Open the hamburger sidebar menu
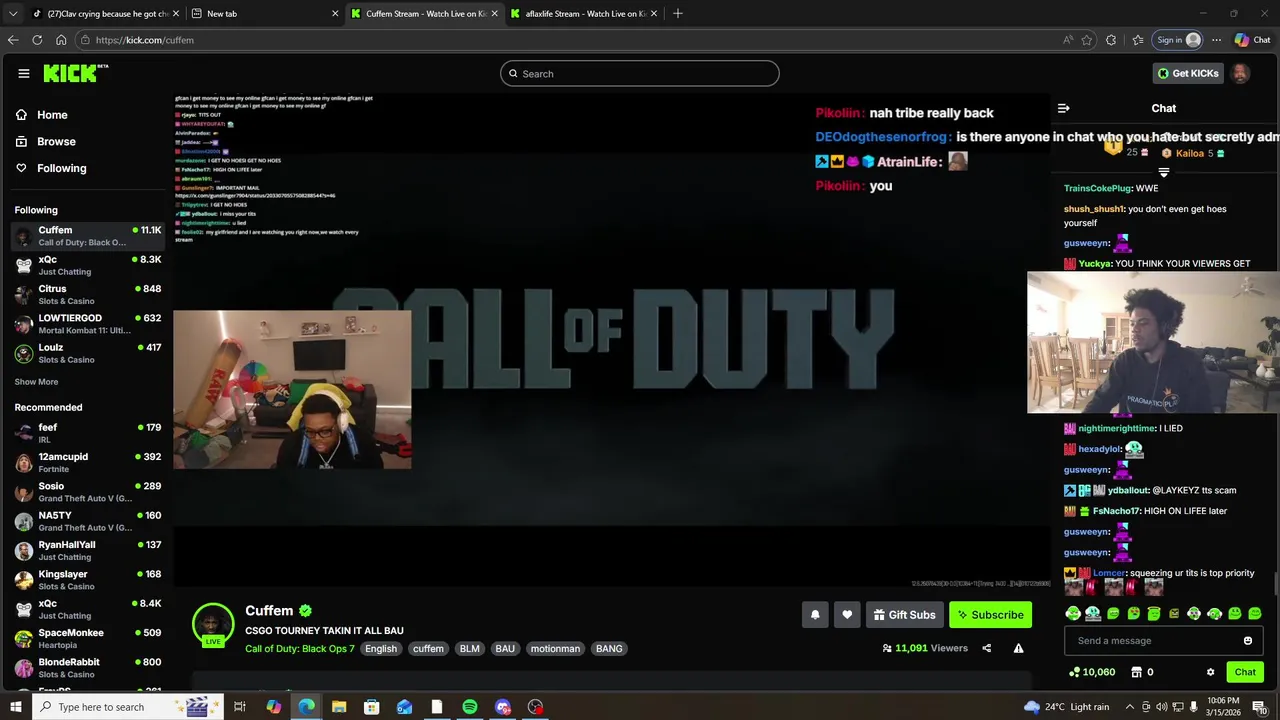 click(x=24, y=73)
